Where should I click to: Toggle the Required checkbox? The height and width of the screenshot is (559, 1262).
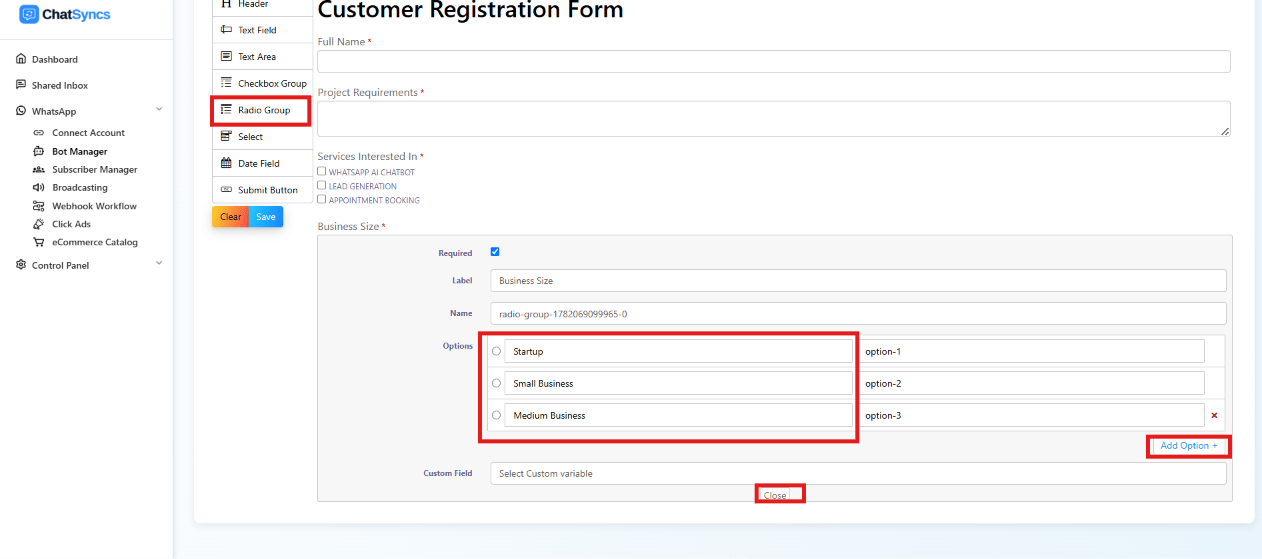click(x=495, y=252)
